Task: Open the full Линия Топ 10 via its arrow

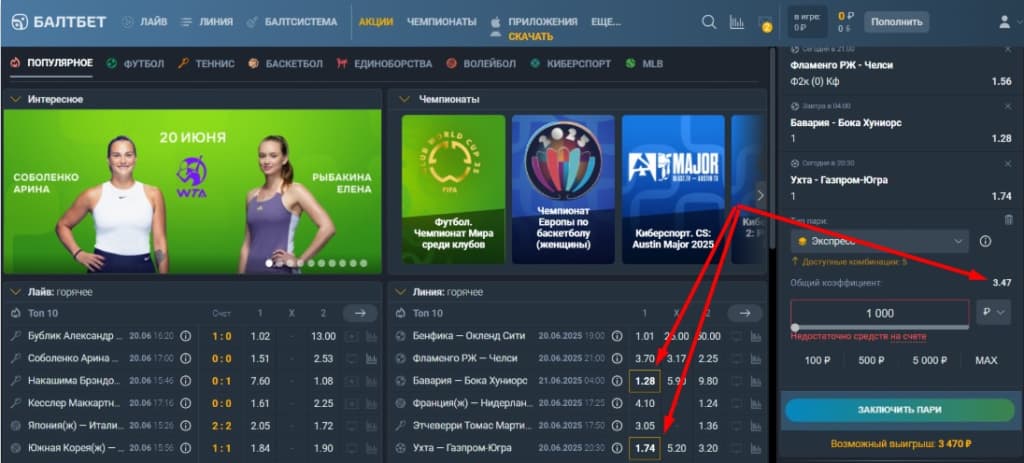Action: pyautogui.click(x=745, y=313)
